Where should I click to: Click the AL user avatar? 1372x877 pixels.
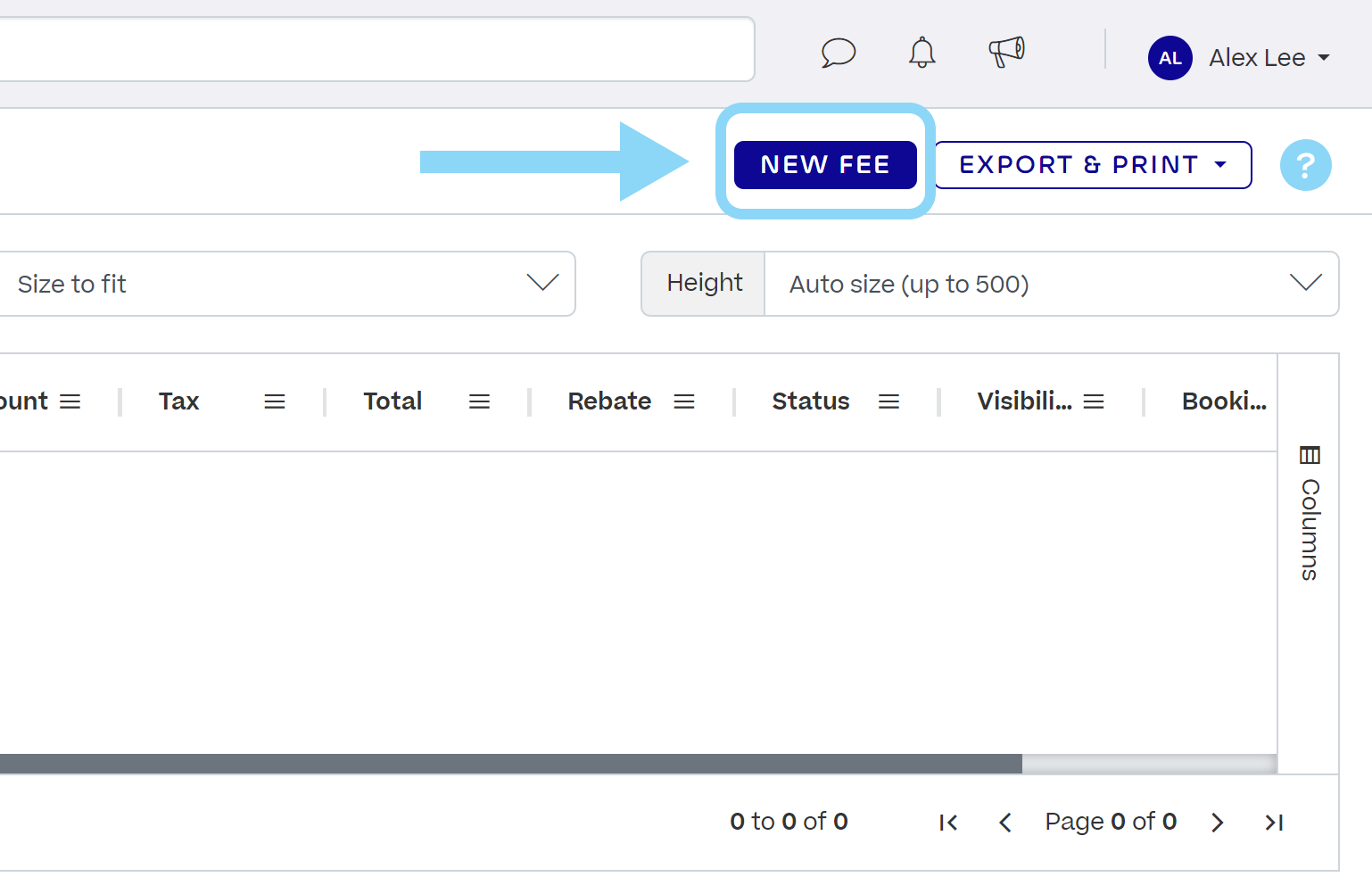pyautogui.click(x=1170, y=58)
